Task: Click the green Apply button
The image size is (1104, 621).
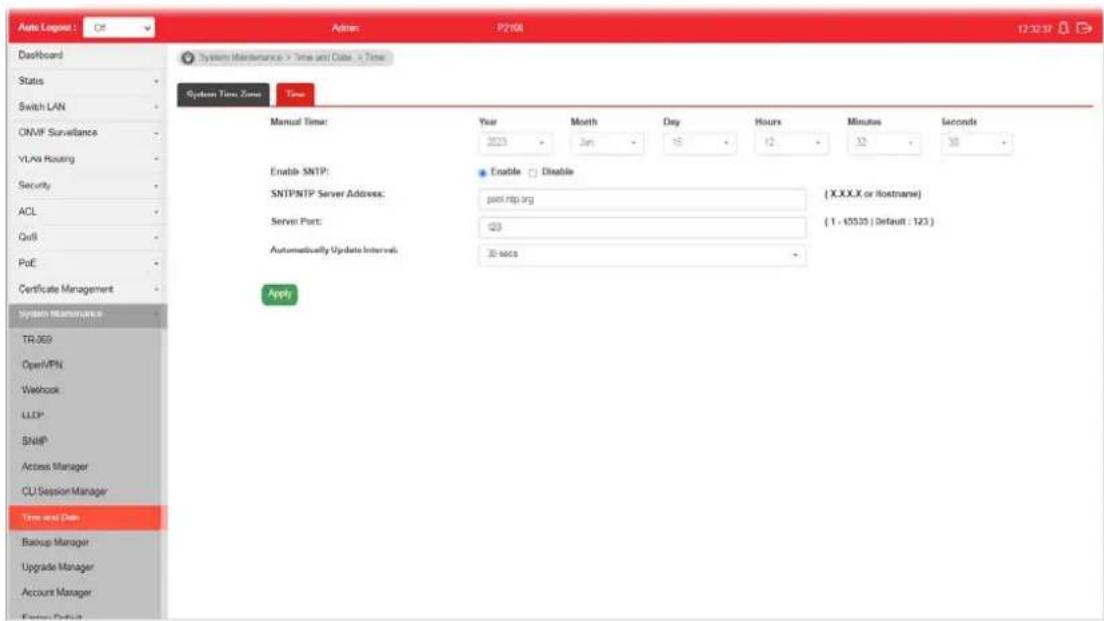Action: (280, 294)
